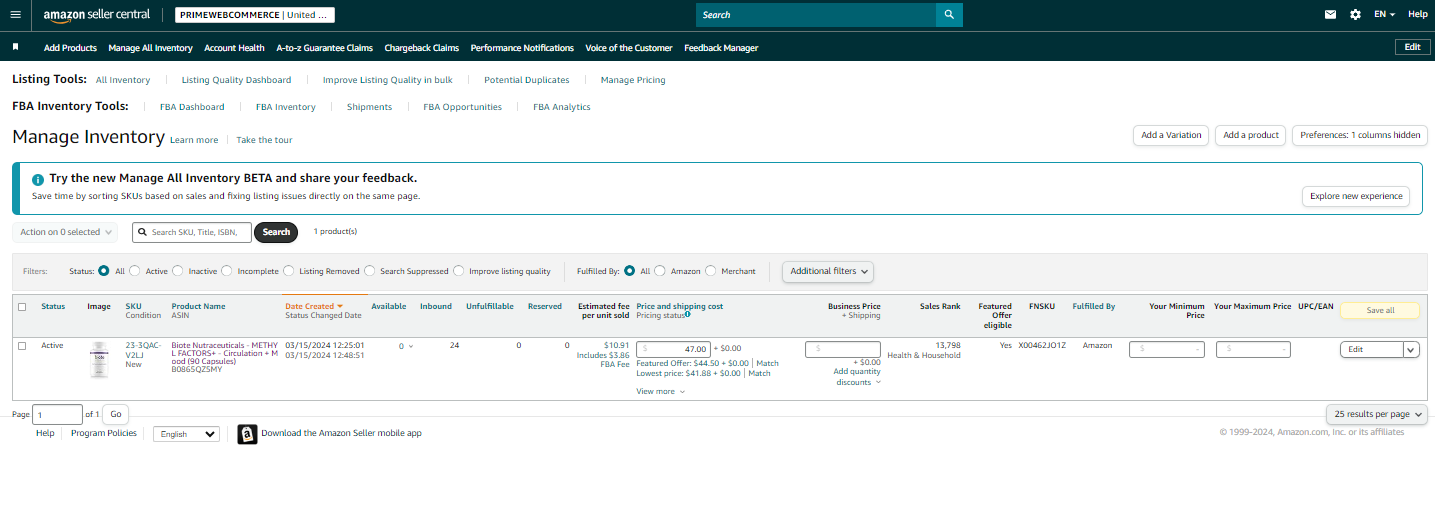Open Add Products menu
Image resolution: width=1435 pixels, height=510 pixels.
coord(70,48)
